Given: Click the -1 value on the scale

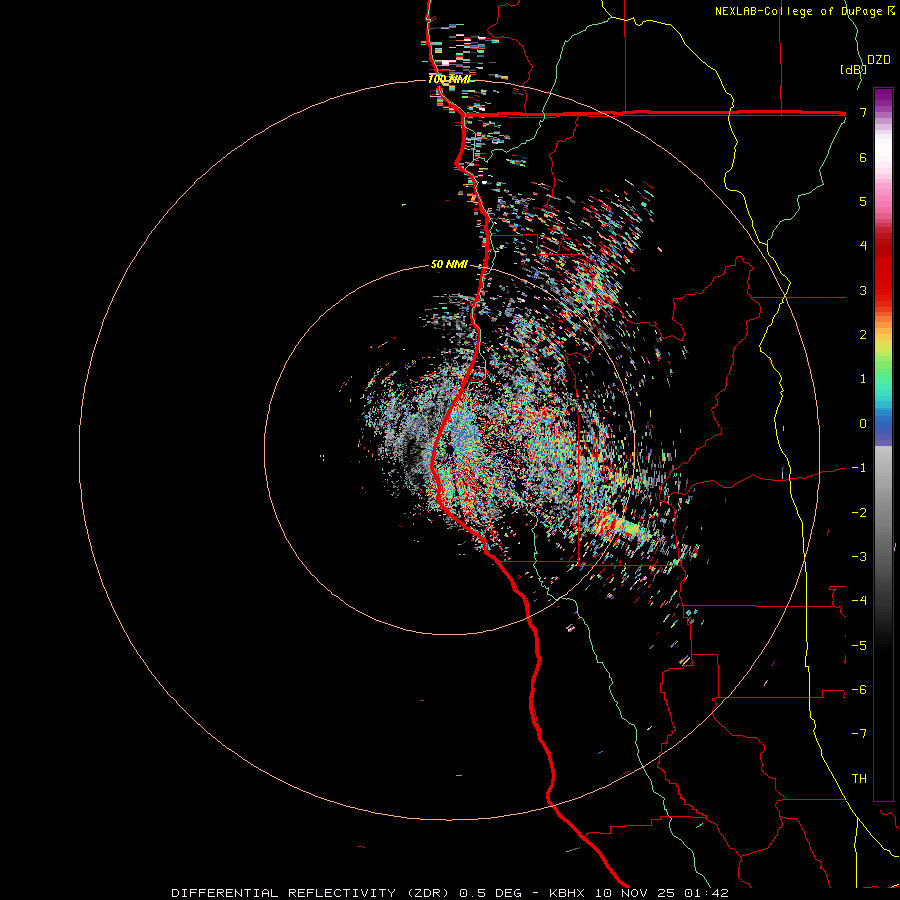Looking at the screenshot, I should [859, 468].
